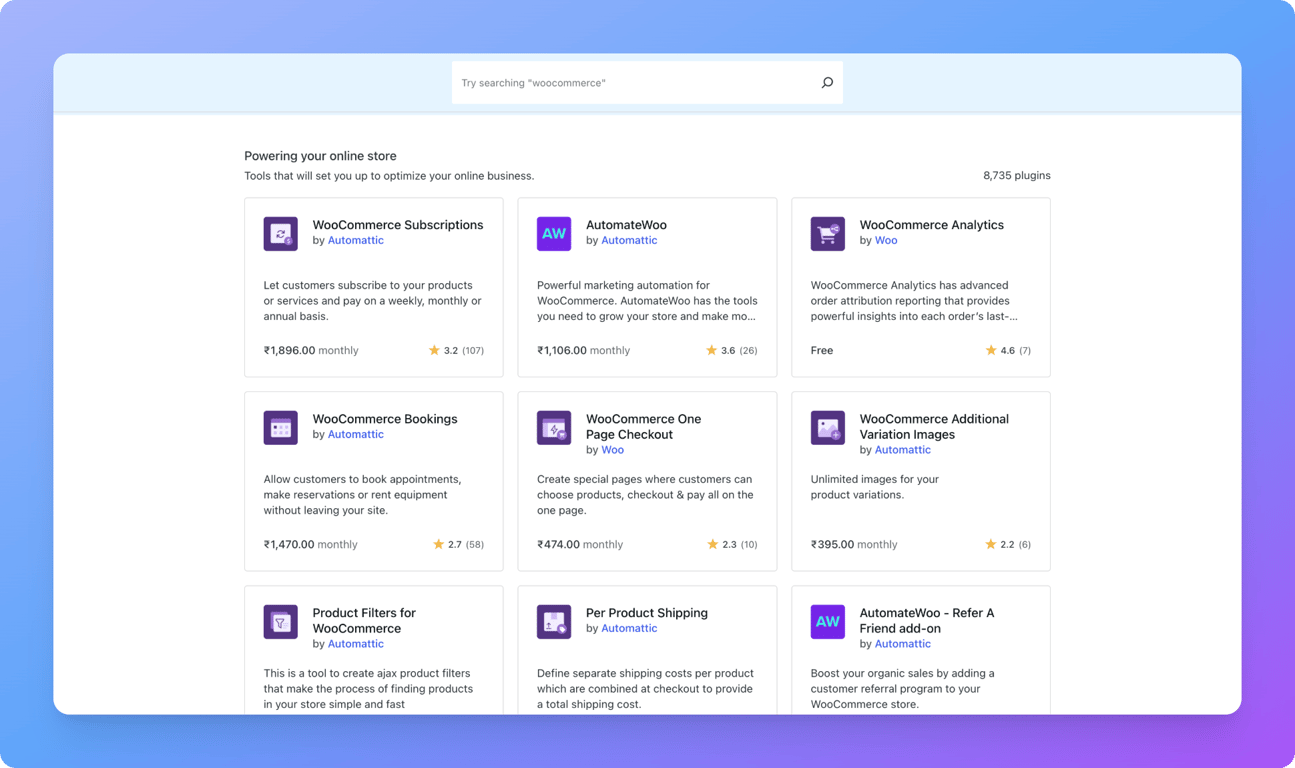Click the star rating for WooCommerce Analytics
The width and height of the screenshot is (1295, 768).
pos(1008,351)
